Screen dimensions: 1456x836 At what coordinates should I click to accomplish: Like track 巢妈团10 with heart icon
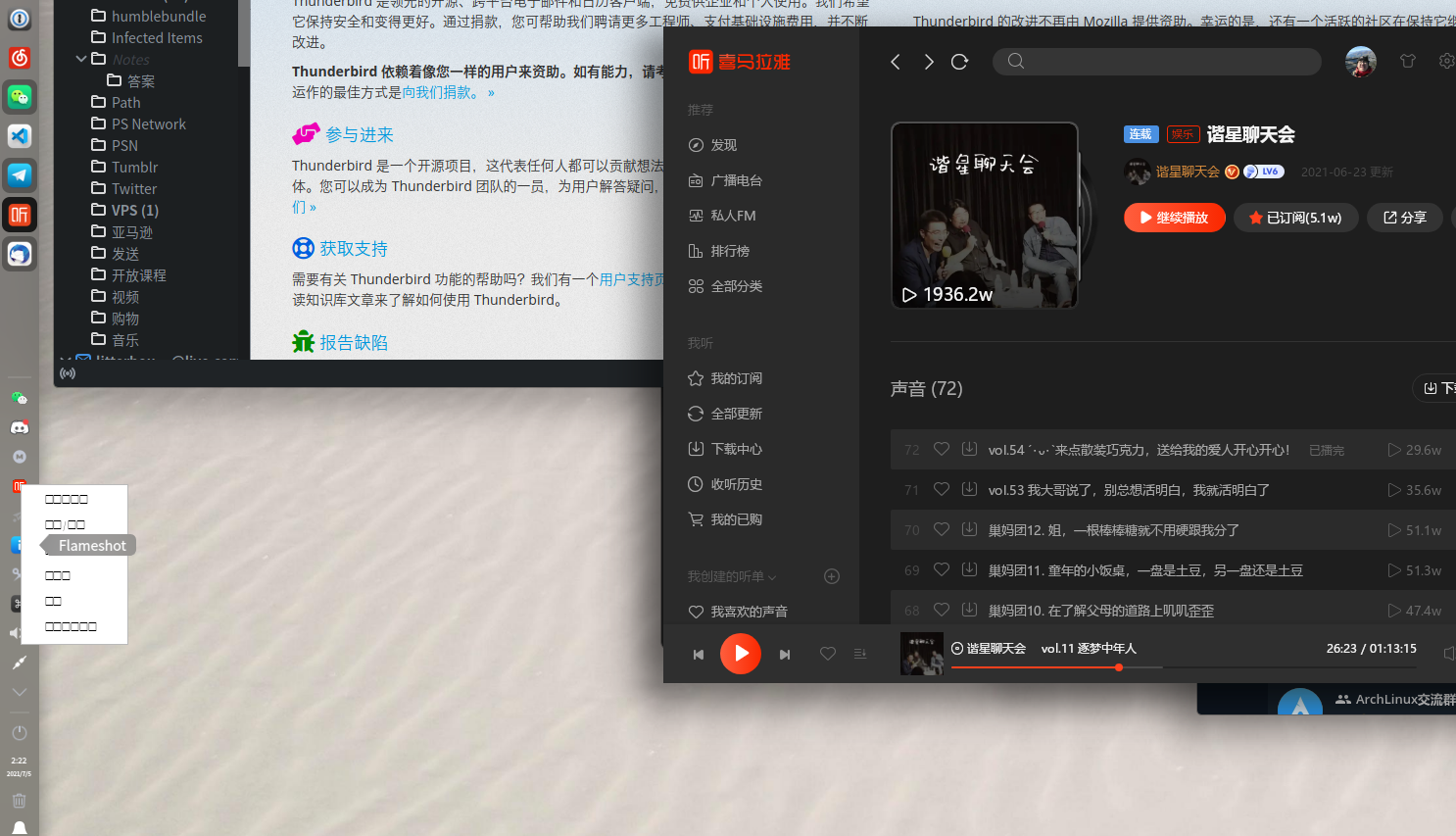(x=942, y=610)
